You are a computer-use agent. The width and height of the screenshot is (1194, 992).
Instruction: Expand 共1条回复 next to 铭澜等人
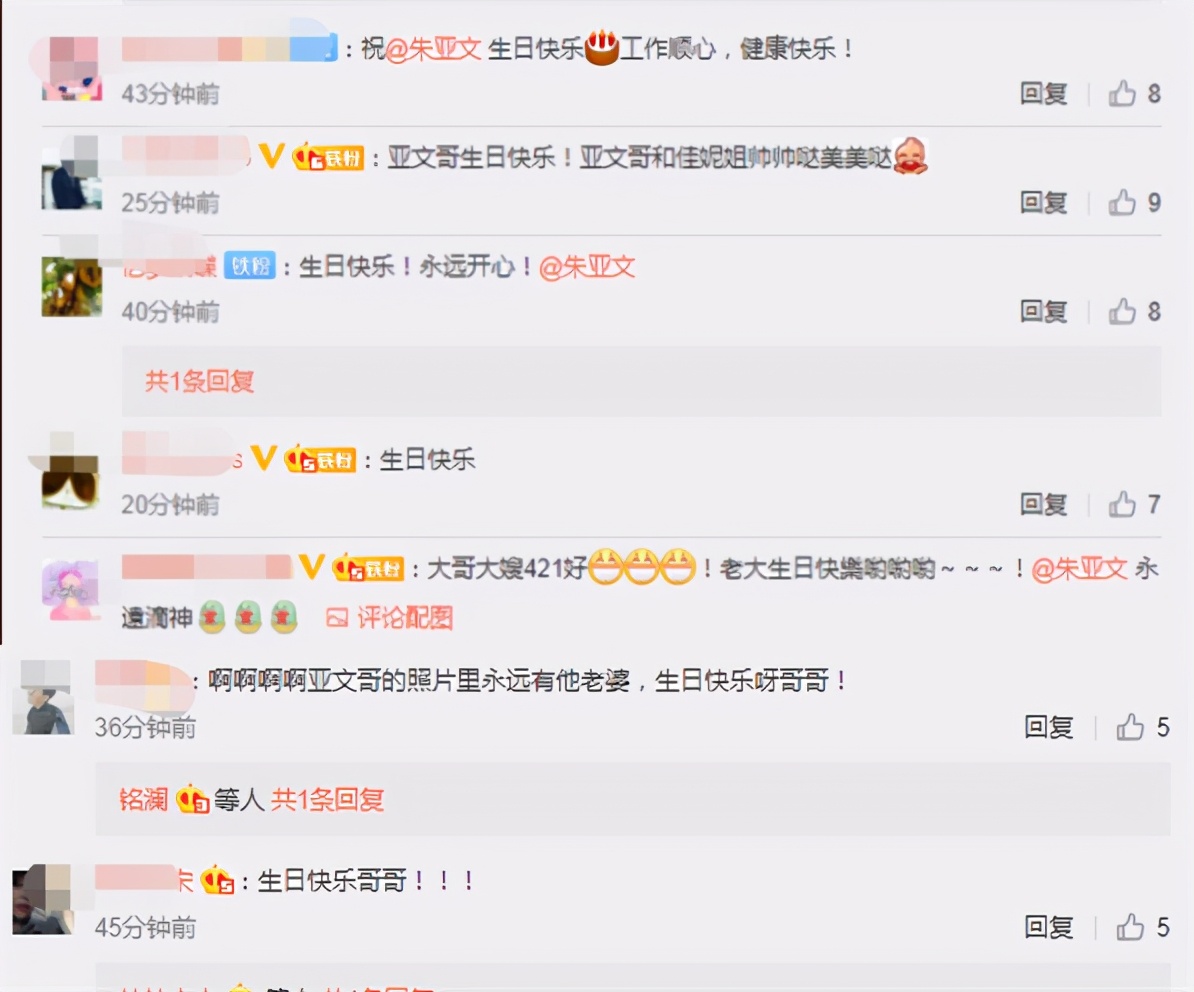point(327,799)
